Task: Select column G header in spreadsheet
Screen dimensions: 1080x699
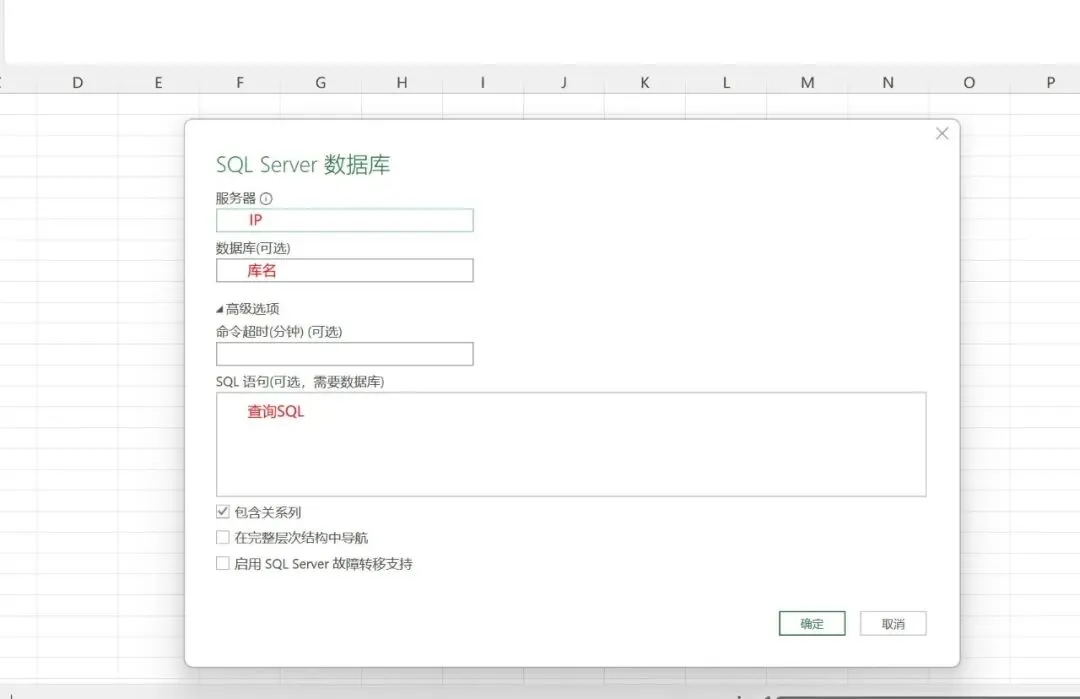Action: [x=320, y=83]
